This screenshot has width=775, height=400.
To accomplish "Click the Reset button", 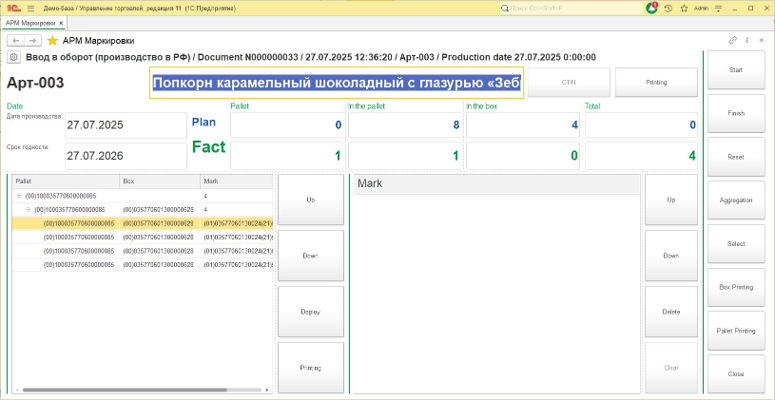I will click(735, 157).
